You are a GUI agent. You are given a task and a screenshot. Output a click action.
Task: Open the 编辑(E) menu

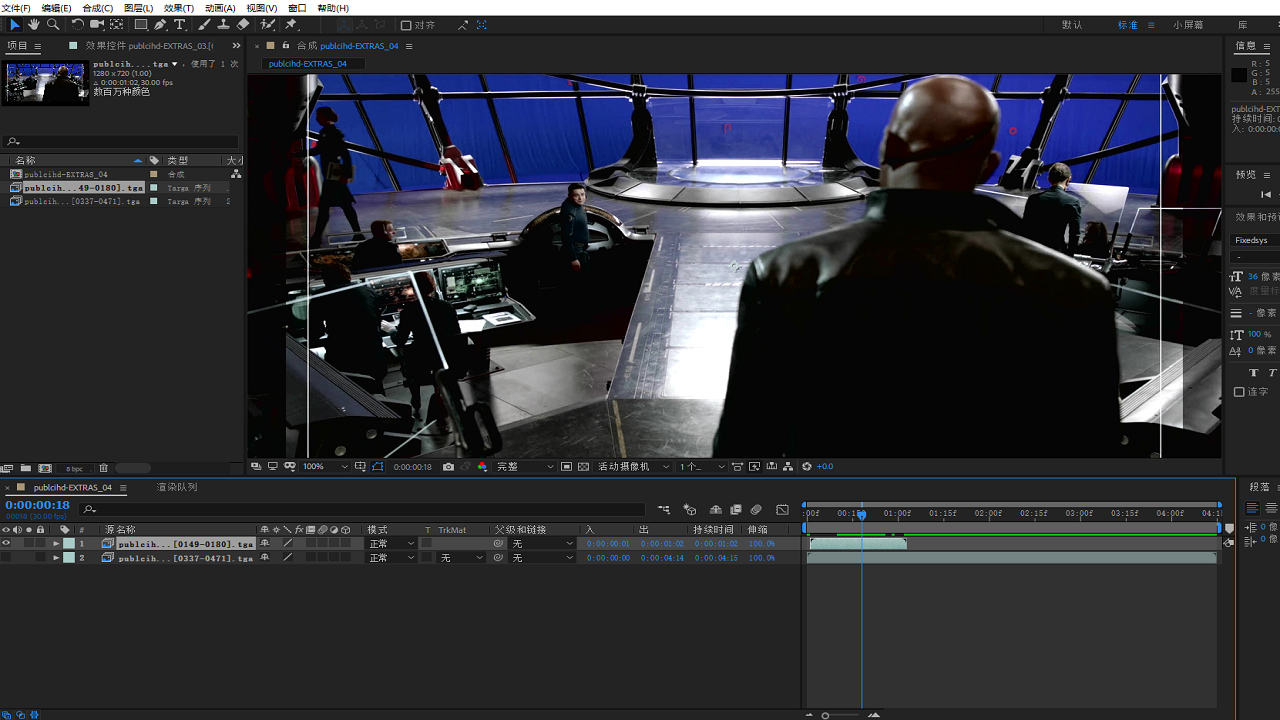(56, 8)
